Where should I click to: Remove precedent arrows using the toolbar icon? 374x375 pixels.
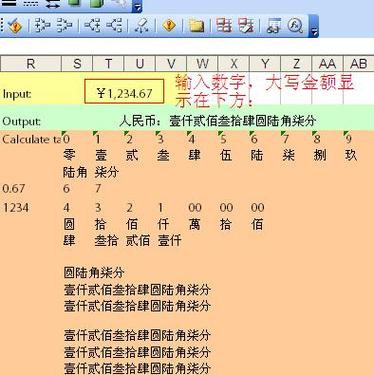64,26
